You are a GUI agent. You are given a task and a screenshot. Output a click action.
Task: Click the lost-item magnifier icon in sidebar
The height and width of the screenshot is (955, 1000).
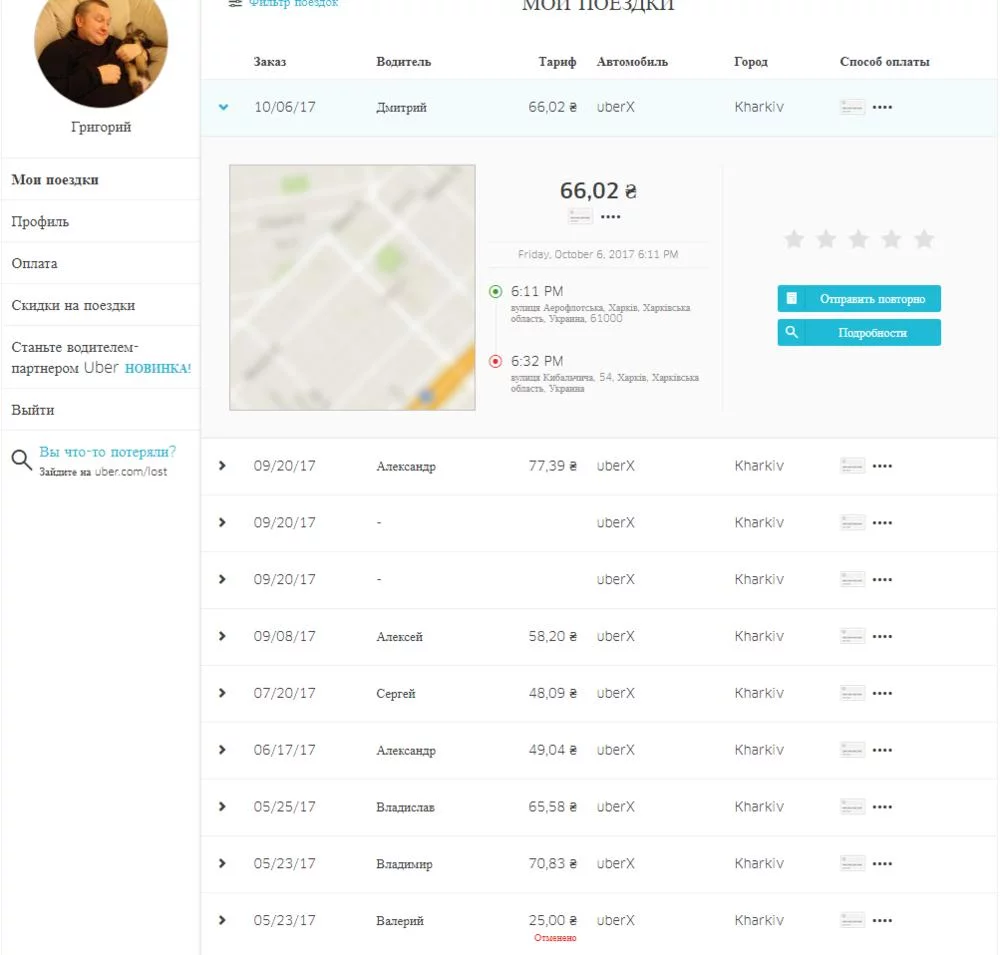pyautogui.click(x=21, y=459)
